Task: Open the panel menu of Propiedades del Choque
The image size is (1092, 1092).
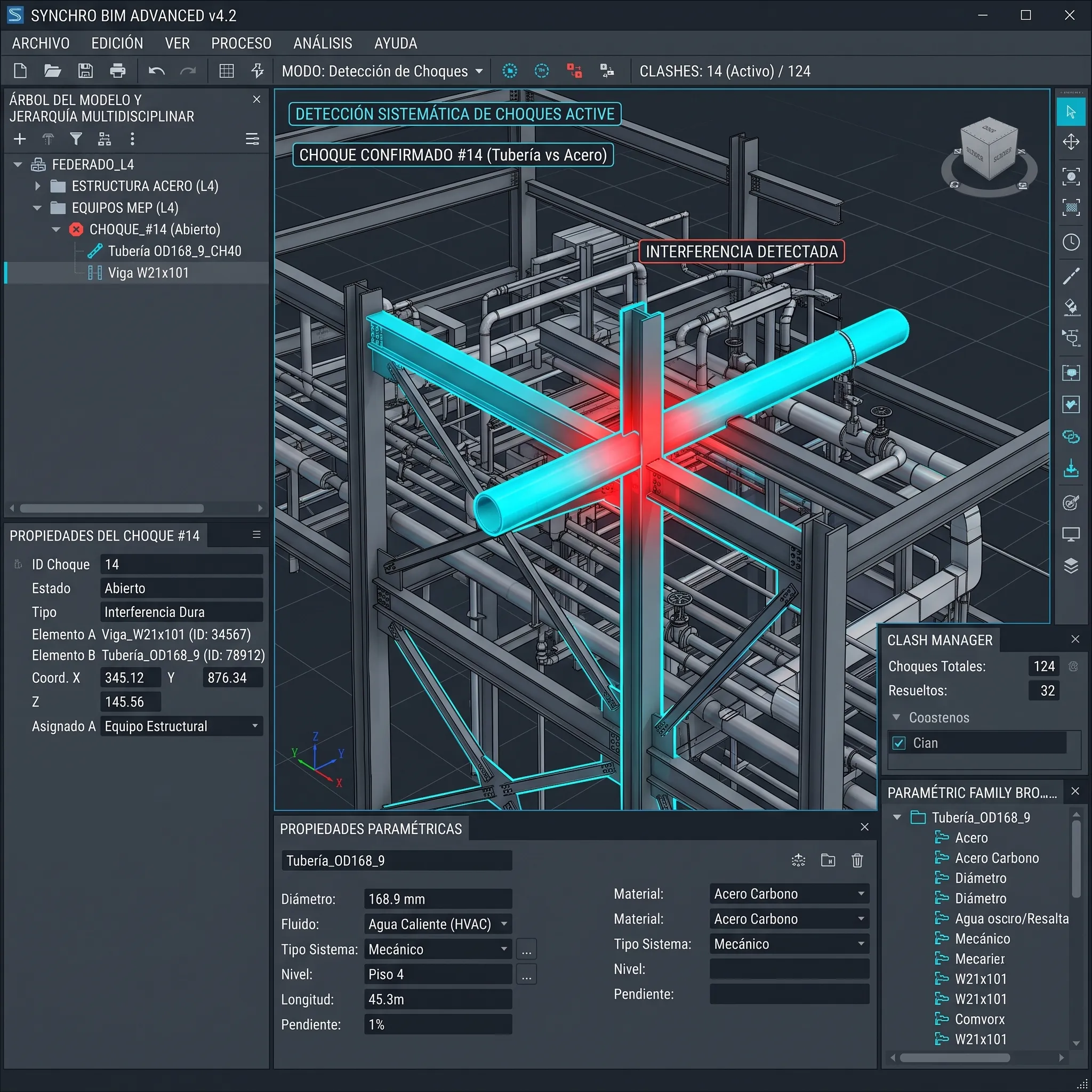Action: [256, 535]
